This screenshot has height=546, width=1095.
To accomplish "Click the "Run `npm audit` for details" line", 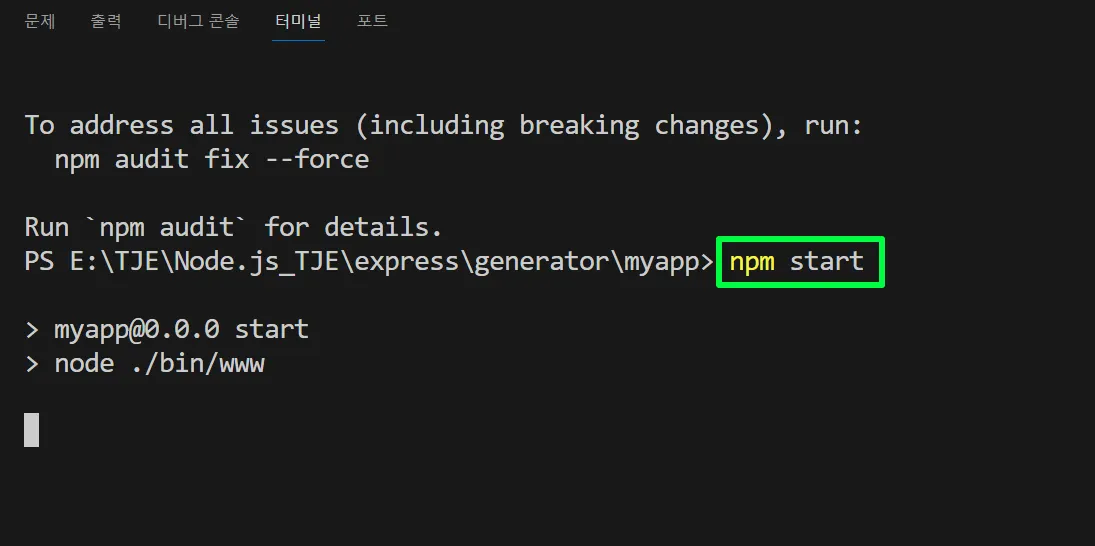I will click(x=233, y=228).
